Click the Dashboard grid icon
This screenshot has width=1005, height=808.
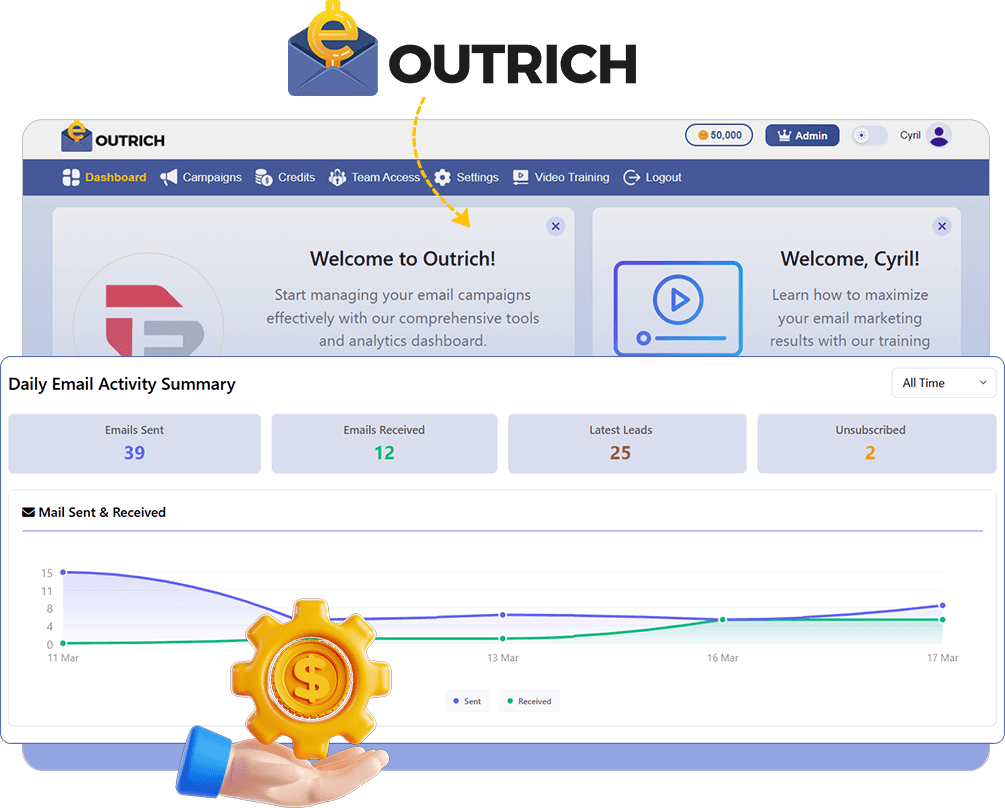71,177
